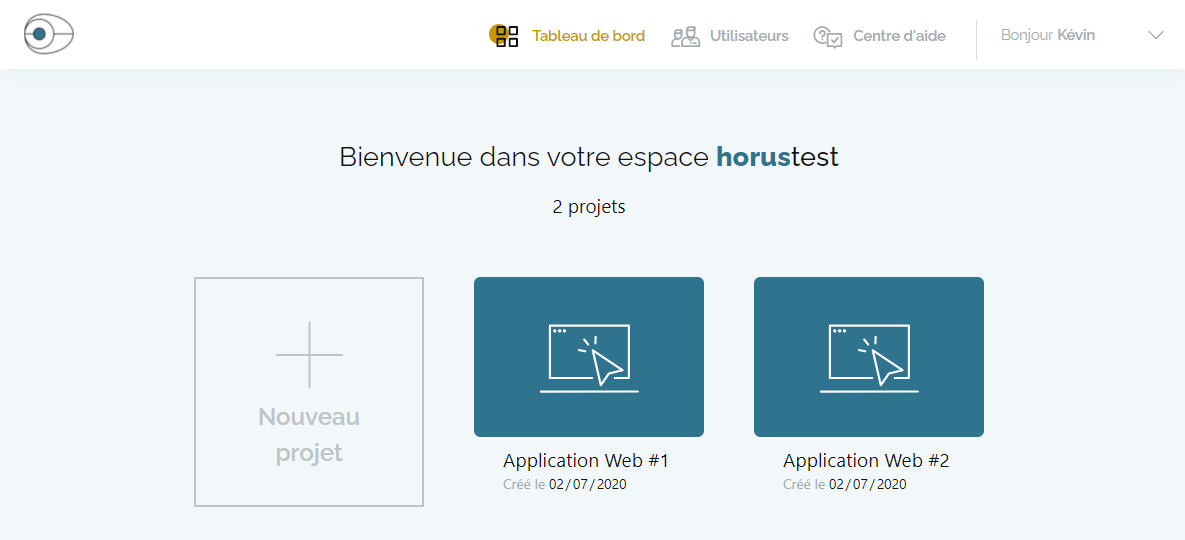
Task: Click the 2 projets count text
Action: (x=589, y=207)
